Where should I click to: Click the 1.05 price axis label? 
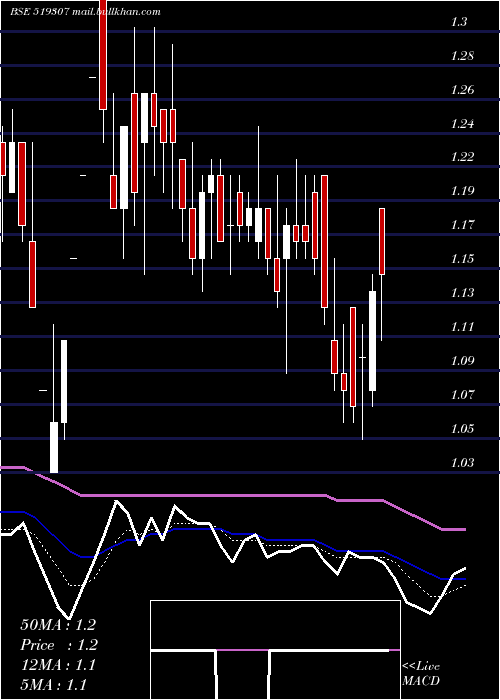pos(462,429)
